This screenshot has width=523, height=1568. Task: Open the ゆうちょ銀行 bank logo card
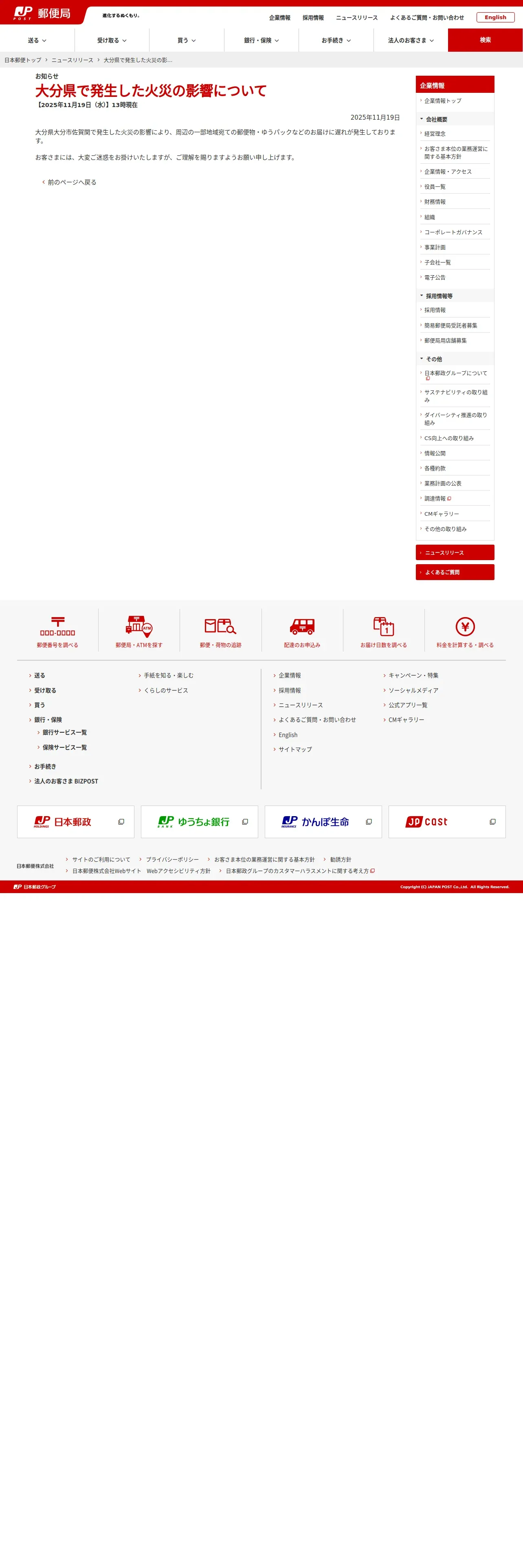coord(200,822)
